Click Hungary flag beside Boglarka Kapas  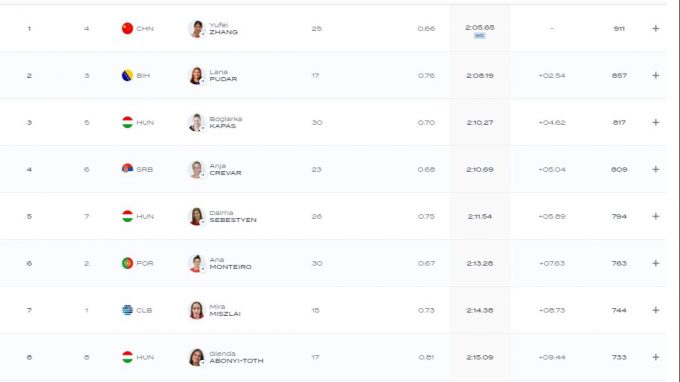pos(127,122)
